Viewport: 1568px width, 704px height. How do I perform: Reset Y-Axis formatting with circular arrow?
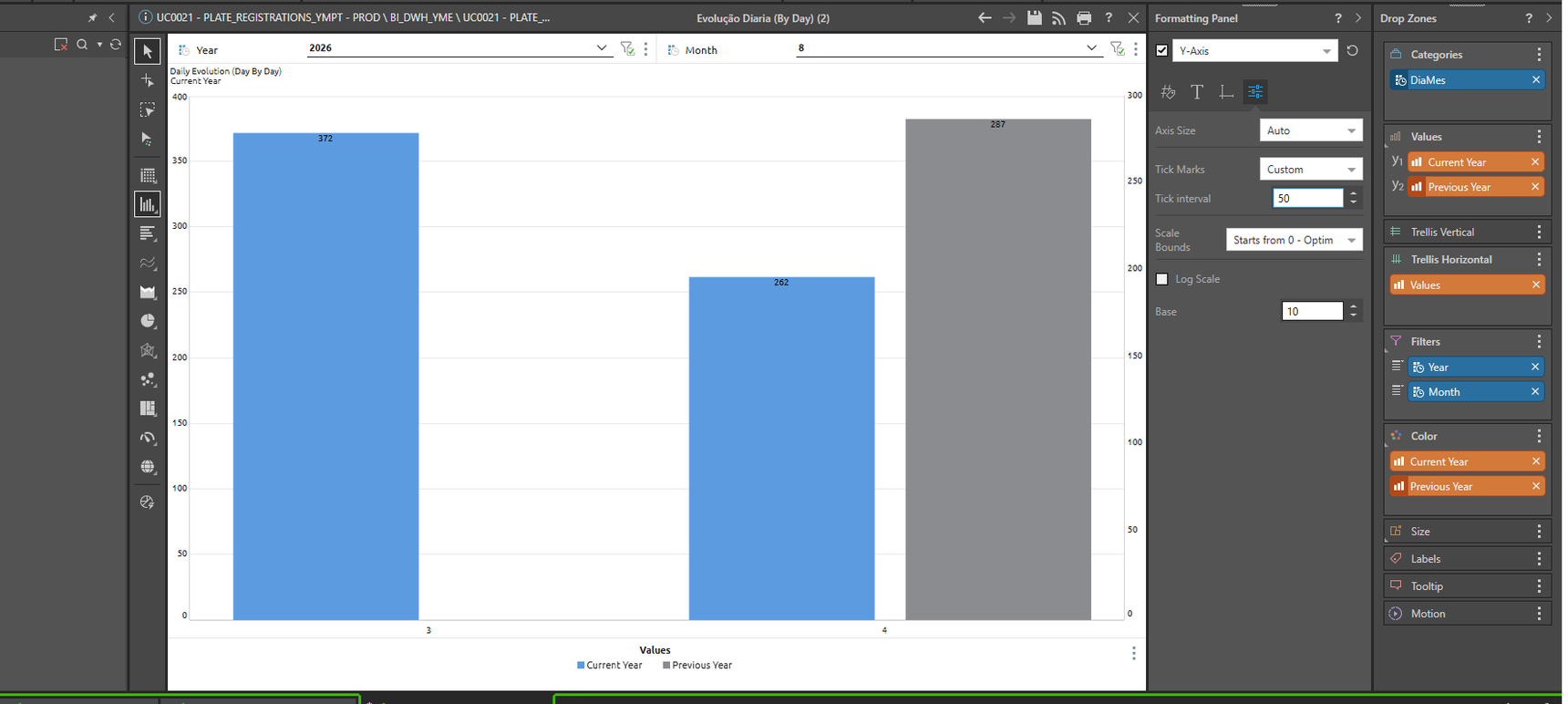click(x=1352, y=51)
